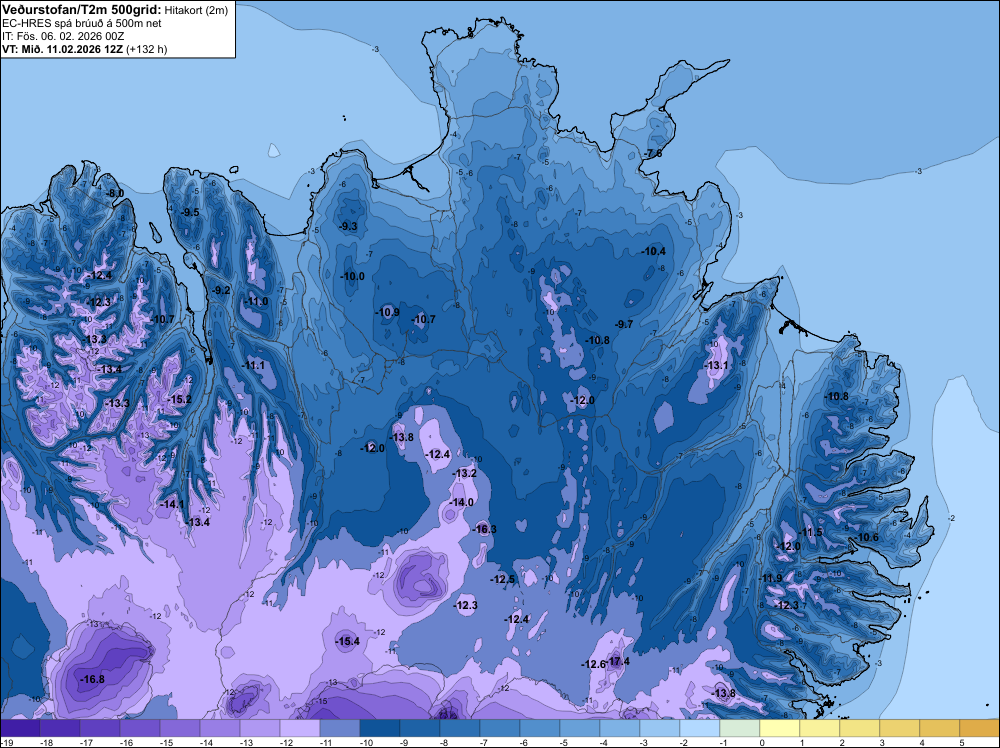
Task: Pick the legend swatch between -17 and -16
Action: pos(99,728)
